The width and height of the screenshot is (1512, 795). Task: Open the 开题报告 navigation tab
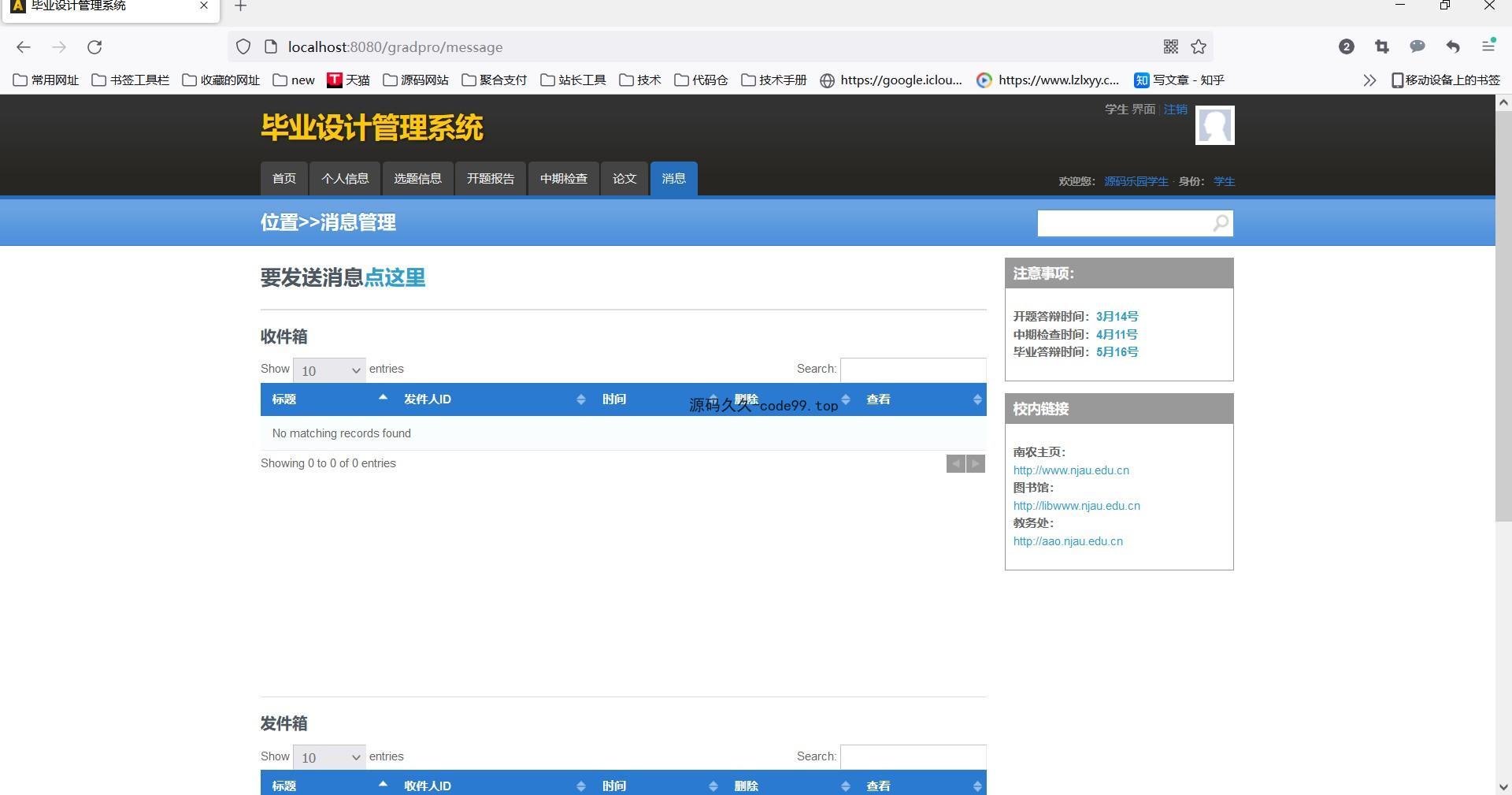coord(491,179)
